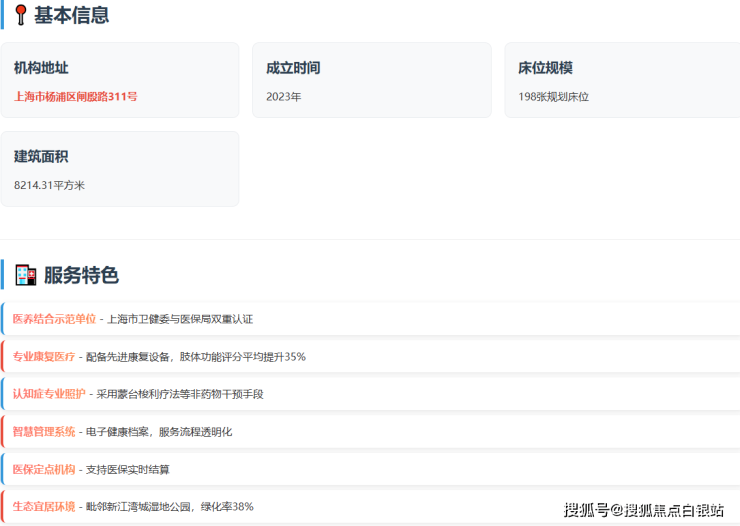Click the 医保定点机构 feature label
The width and height of the screenshot is (740, 526).
43,469
